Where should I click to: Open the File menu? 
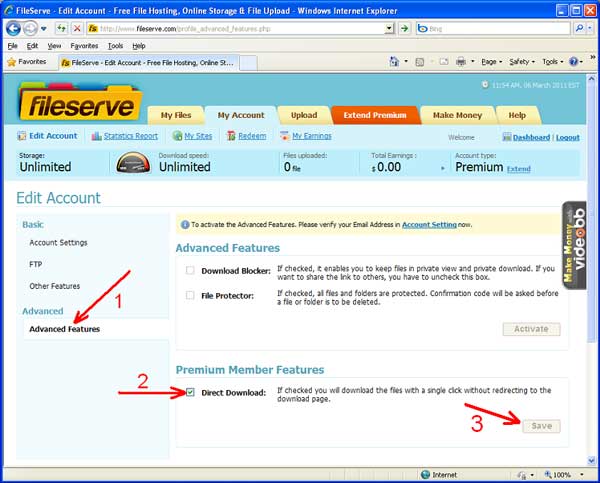coord(12,46)
